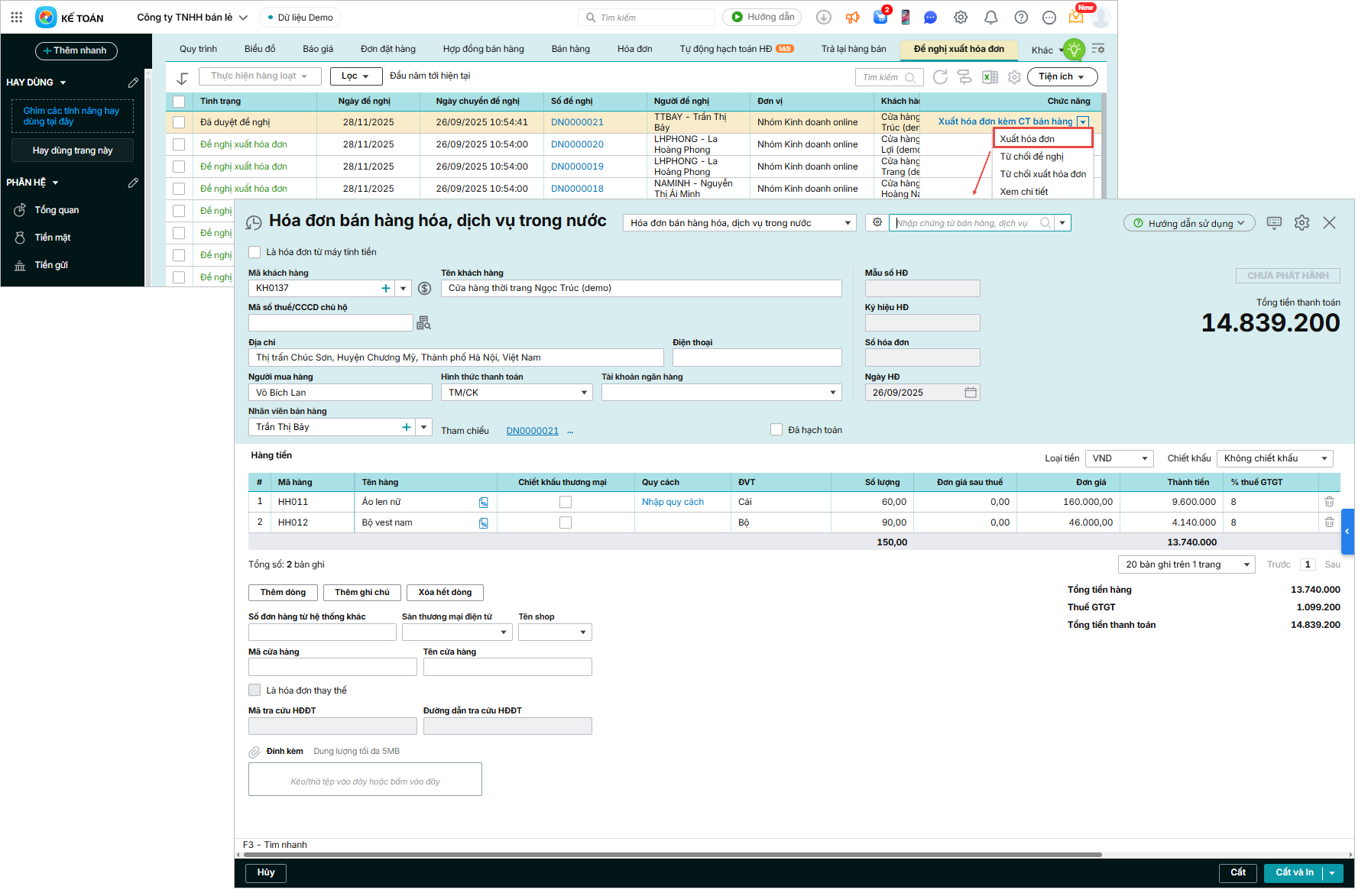This screenshot has height=896, width=1368.
Task: Click the 'Người mua hàng' input field
Action: click(340, 393)
